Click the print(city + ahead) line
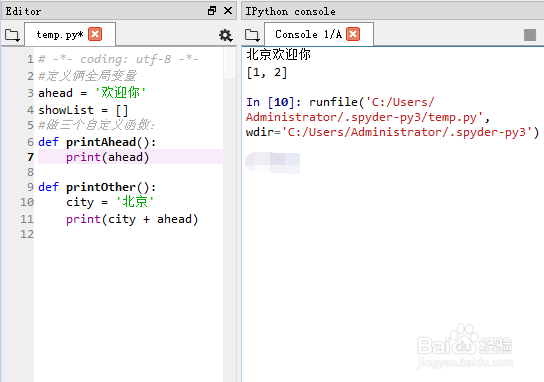 coord(132,220)
